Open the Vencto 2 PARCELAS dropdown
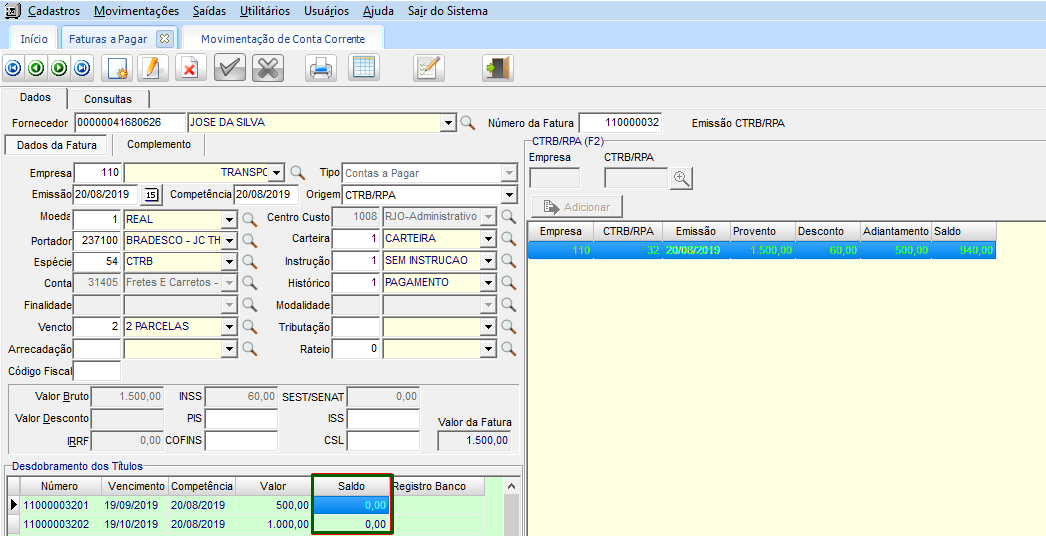The height and width of the screenshot is (536, 1046). pyautogui.click(x=229, y=327)
